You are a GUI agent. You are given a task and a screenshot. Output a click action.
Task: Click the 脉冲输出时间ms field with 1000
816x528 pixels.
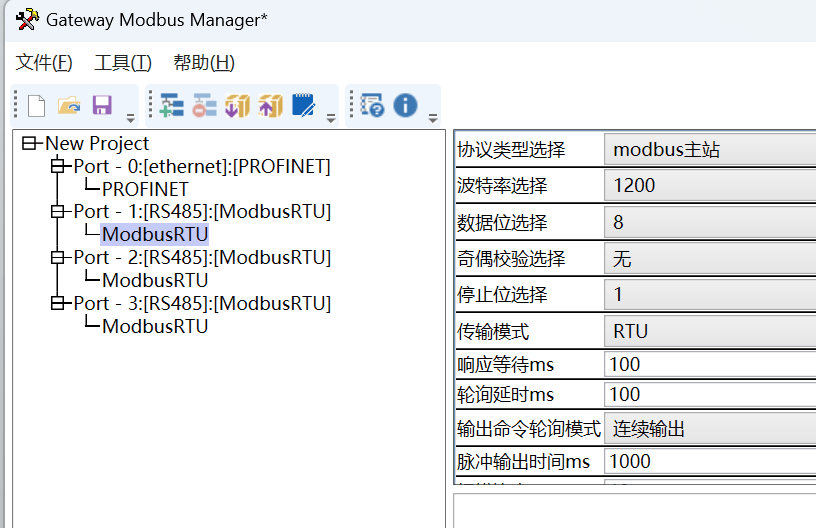coord(710,461)
